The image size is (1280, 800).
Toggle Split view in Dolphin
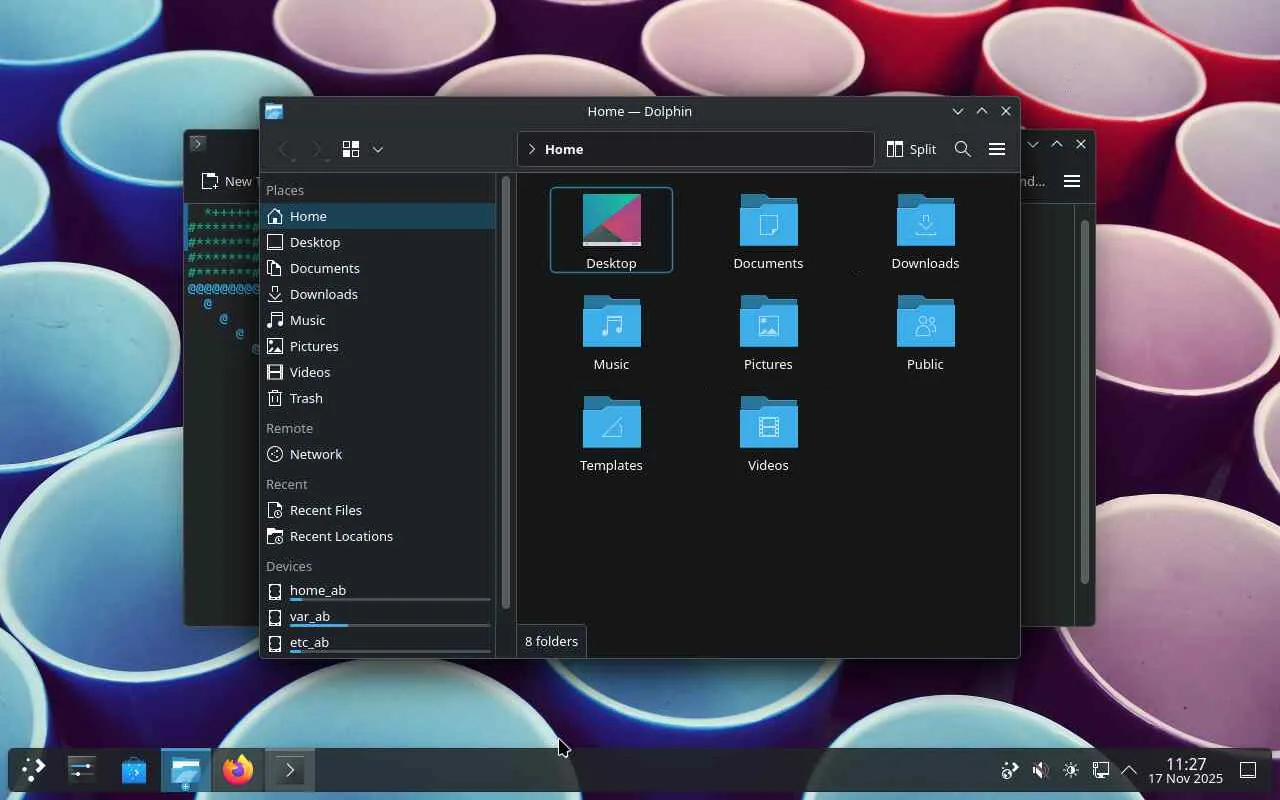911,149
